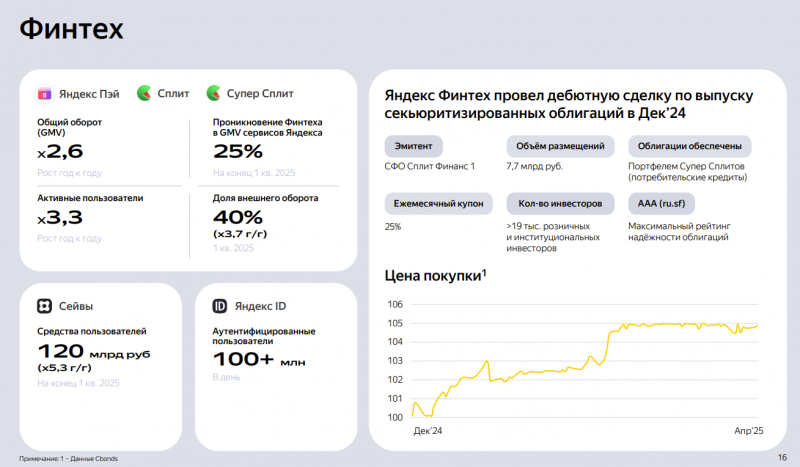Click the На конец 1 кв. 2025 caption under Сейвы
Viewport: 800px width, 467px height.
point(78,383)
